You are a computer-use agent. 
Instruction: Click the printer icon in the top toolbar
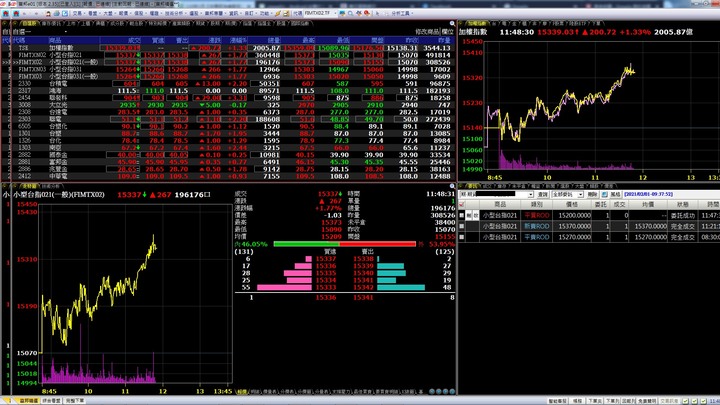[56, 13]
